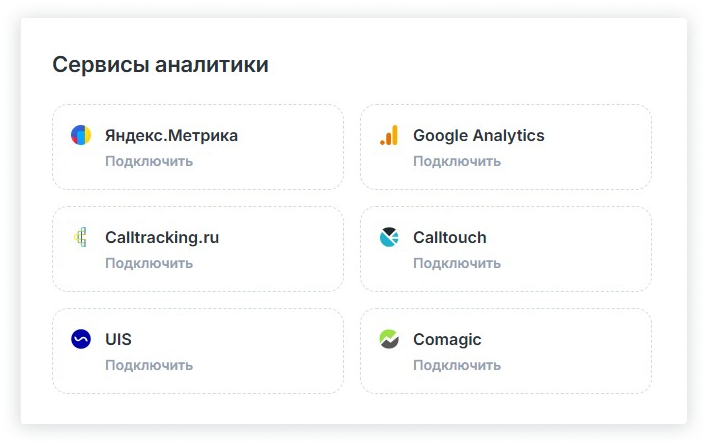707x446 pixels.
Task: Select the Яндекс.Метрика service name
Action: (x=171, y=135)
